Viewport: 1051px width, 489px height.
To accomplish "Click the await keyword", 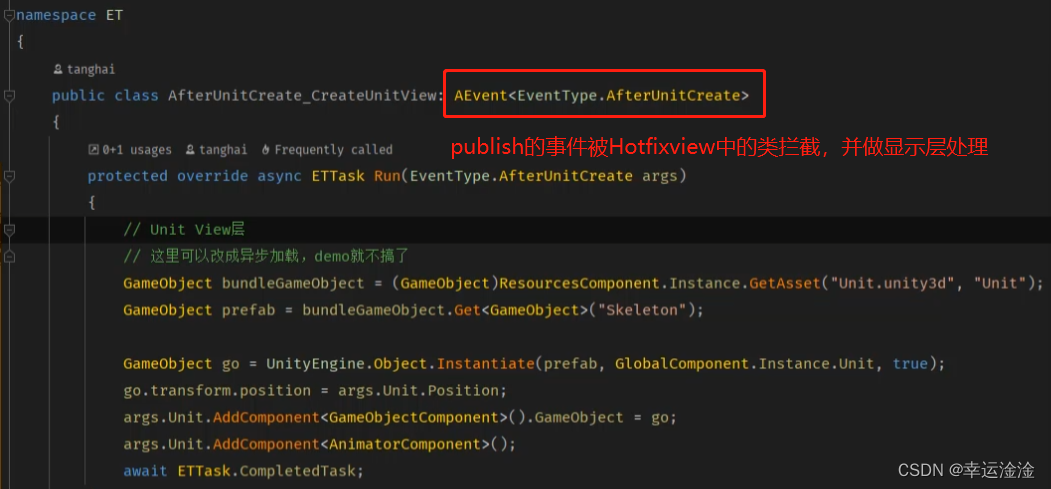I will point(145,471).
